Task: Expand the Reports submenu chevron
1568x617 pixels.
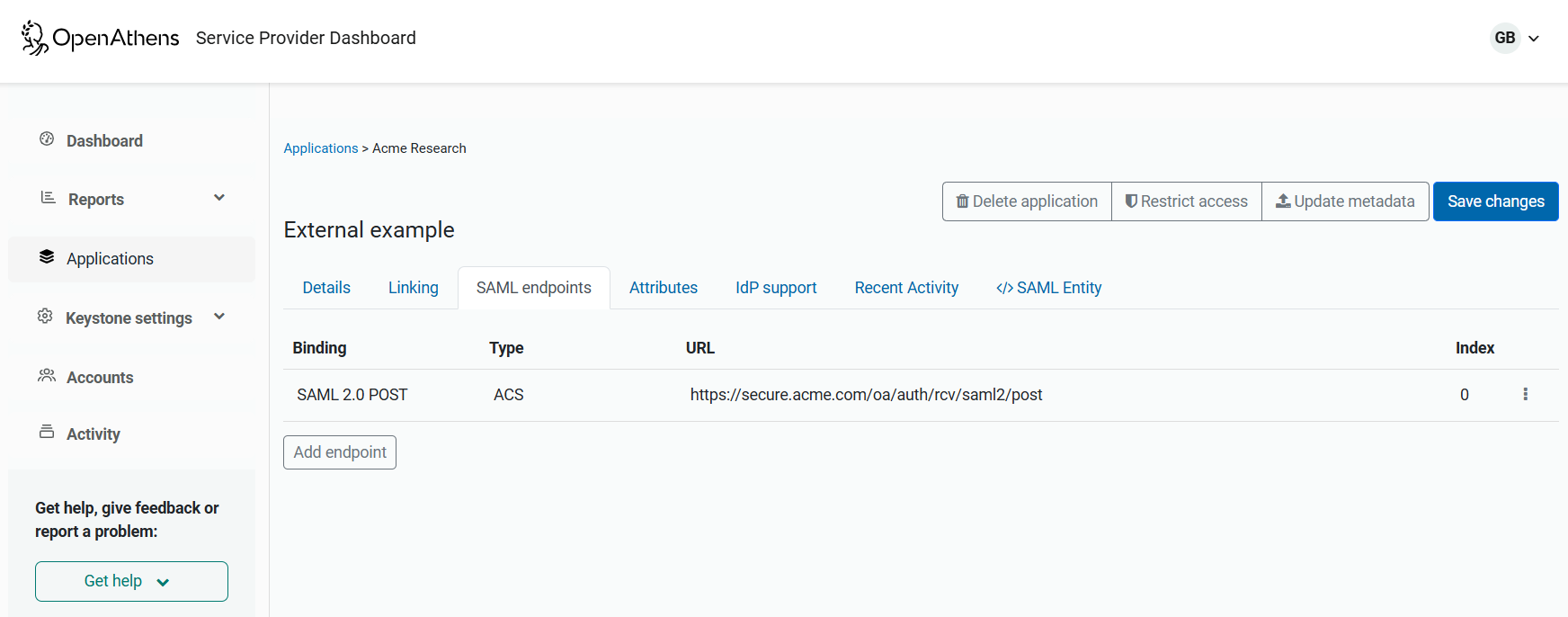Action: (x=219, y=198)
